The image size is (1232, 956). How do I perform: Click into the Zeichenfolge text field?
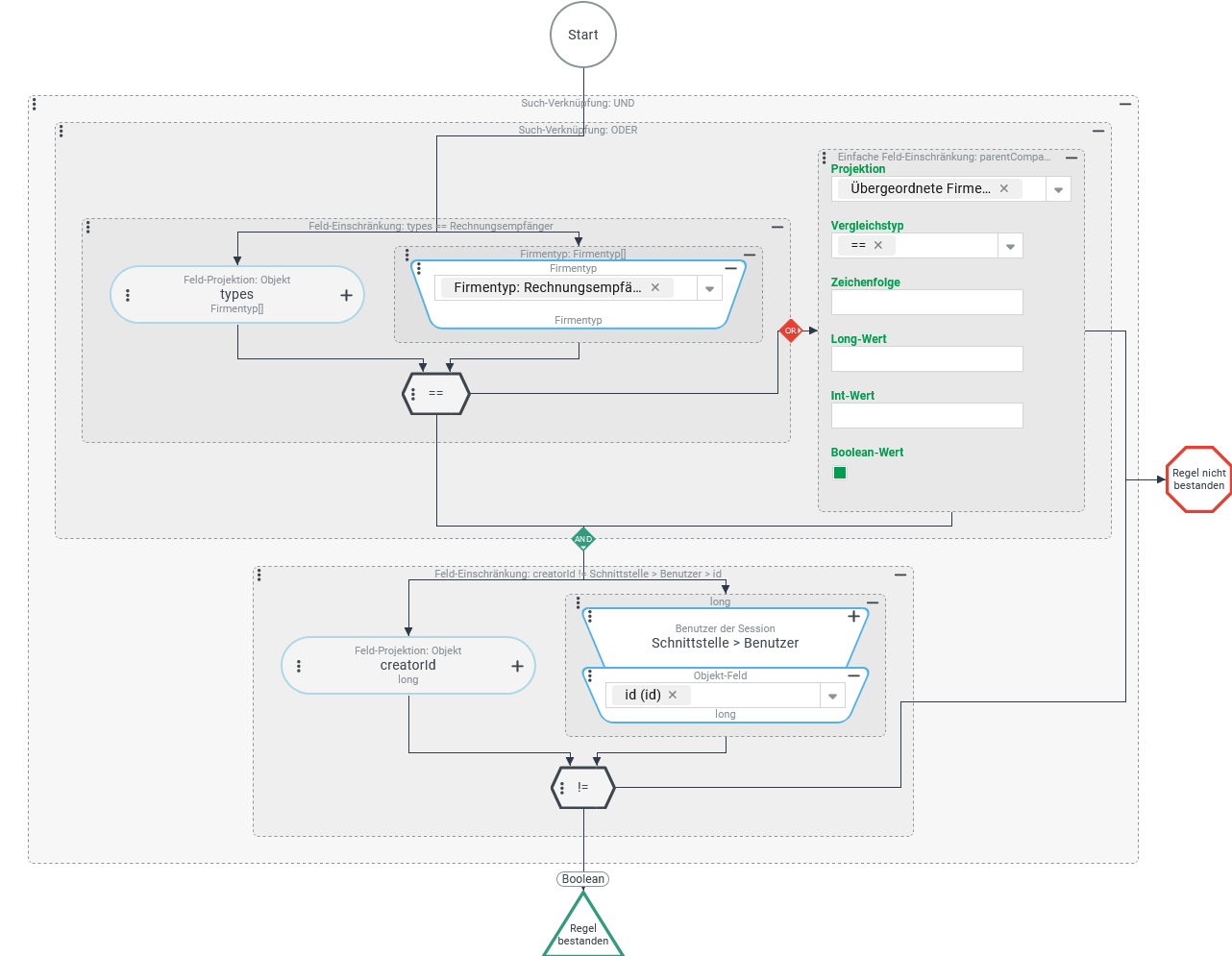pos(926,303)
